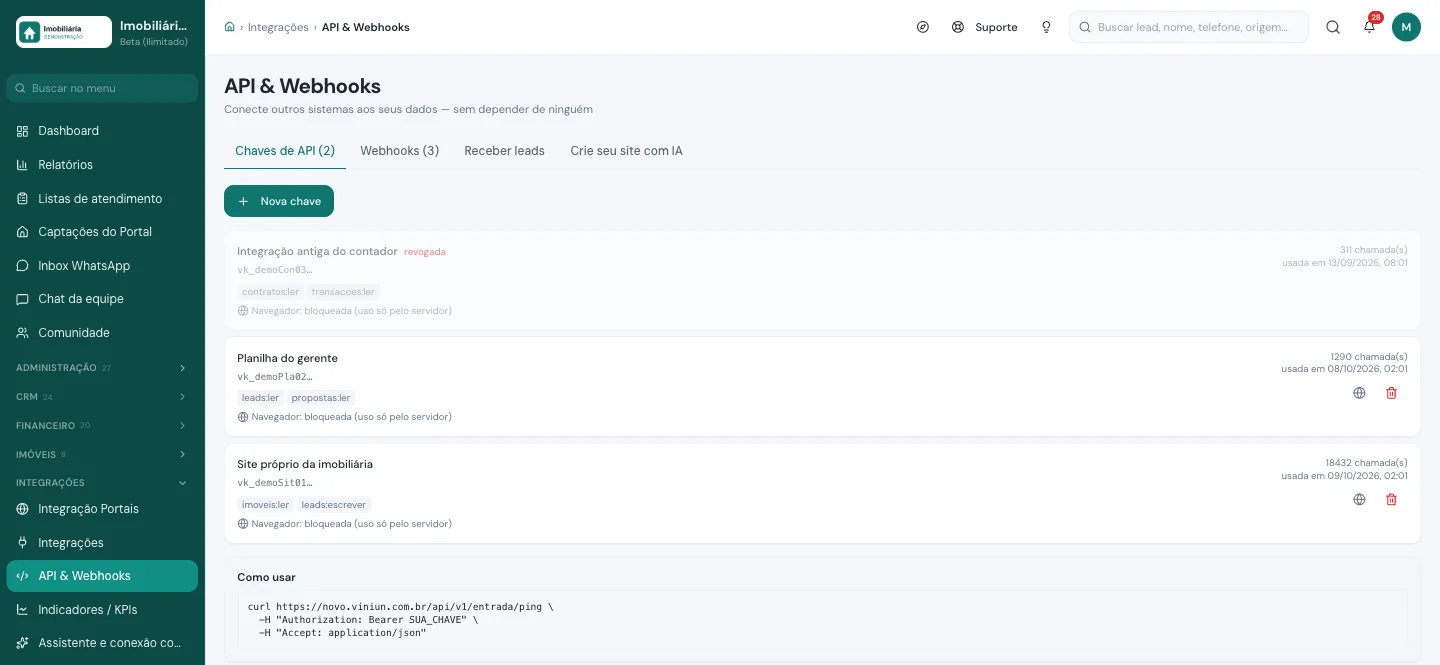Viewport: 1440px width, 665px height.
Task: Click key prefix vk_demoPla02…
Action: tap(275, 377)
